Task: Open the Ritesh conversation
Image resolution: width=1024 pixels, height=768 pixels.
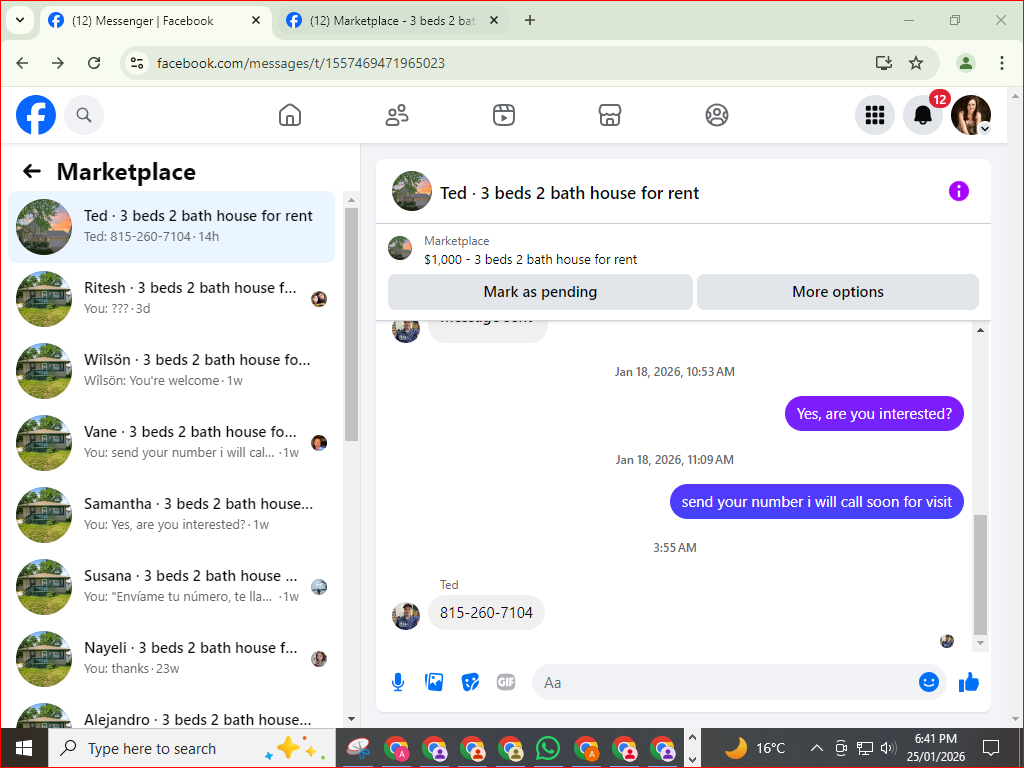Action: tap(171, 298)
